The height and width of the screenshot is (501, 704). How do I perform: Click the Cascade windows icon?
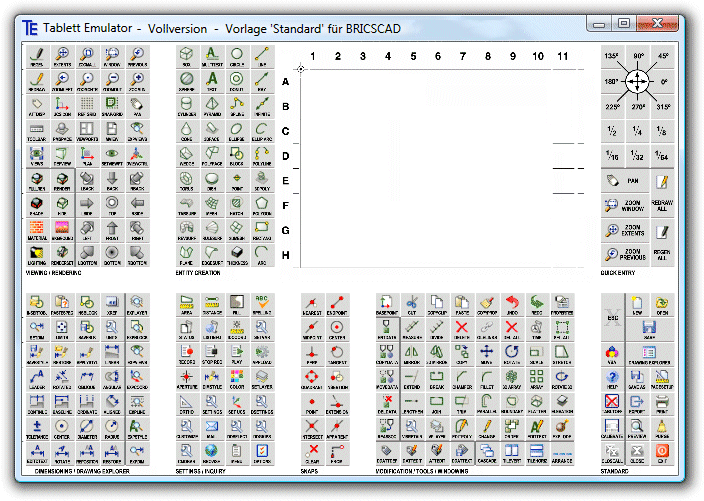(x=487, y=453)
